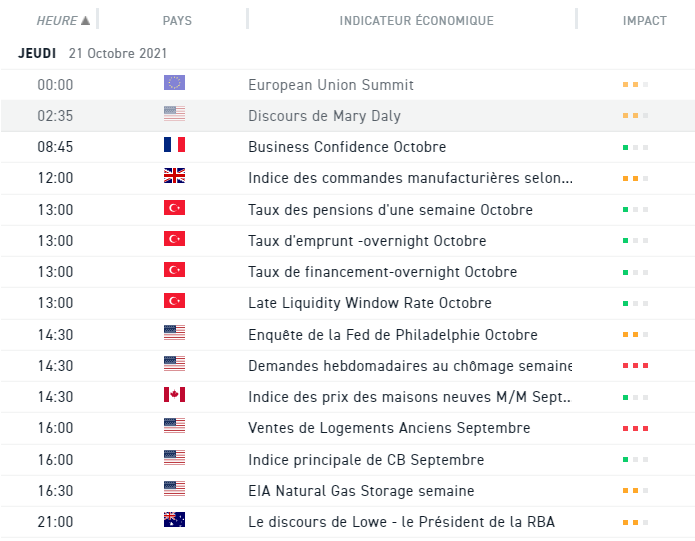This screenshot has width=695, height=541.
Task: Click the Pays column header
Action: [177, 20]
